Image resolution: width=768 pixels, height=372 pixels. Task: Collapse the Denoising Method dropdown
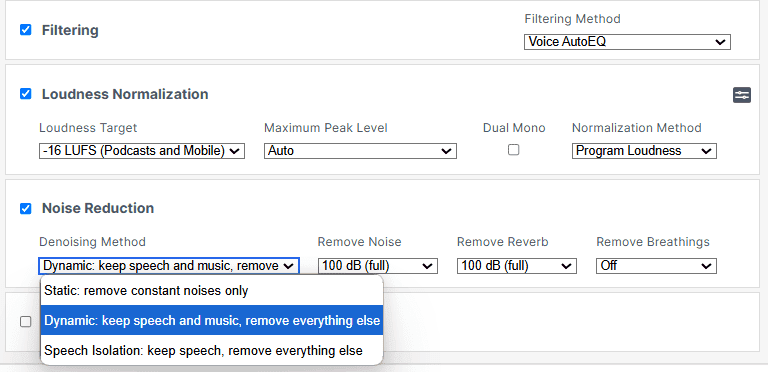coord(169,266)
